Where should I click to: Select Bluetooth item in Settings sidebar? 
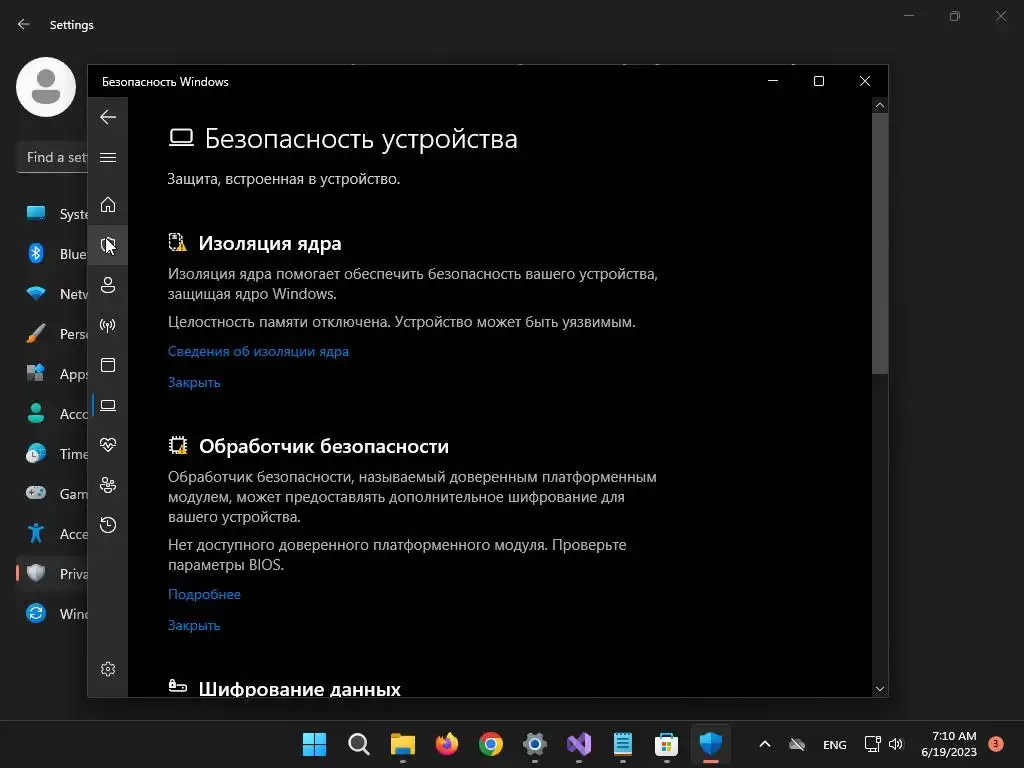tap(52, 253)
